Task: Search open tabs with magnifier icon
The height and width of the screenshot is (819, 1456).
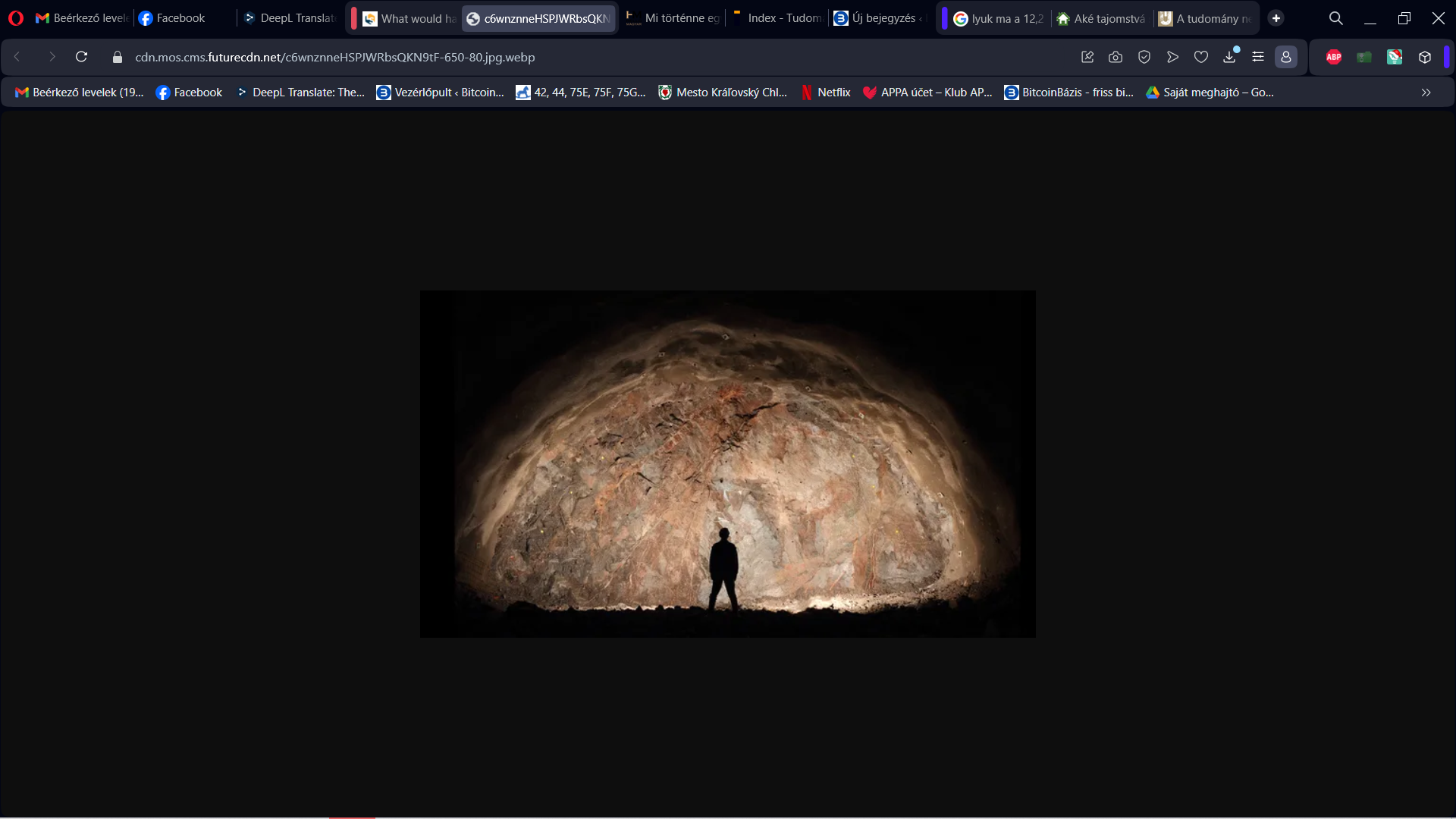Action: tap(1336, 18)
